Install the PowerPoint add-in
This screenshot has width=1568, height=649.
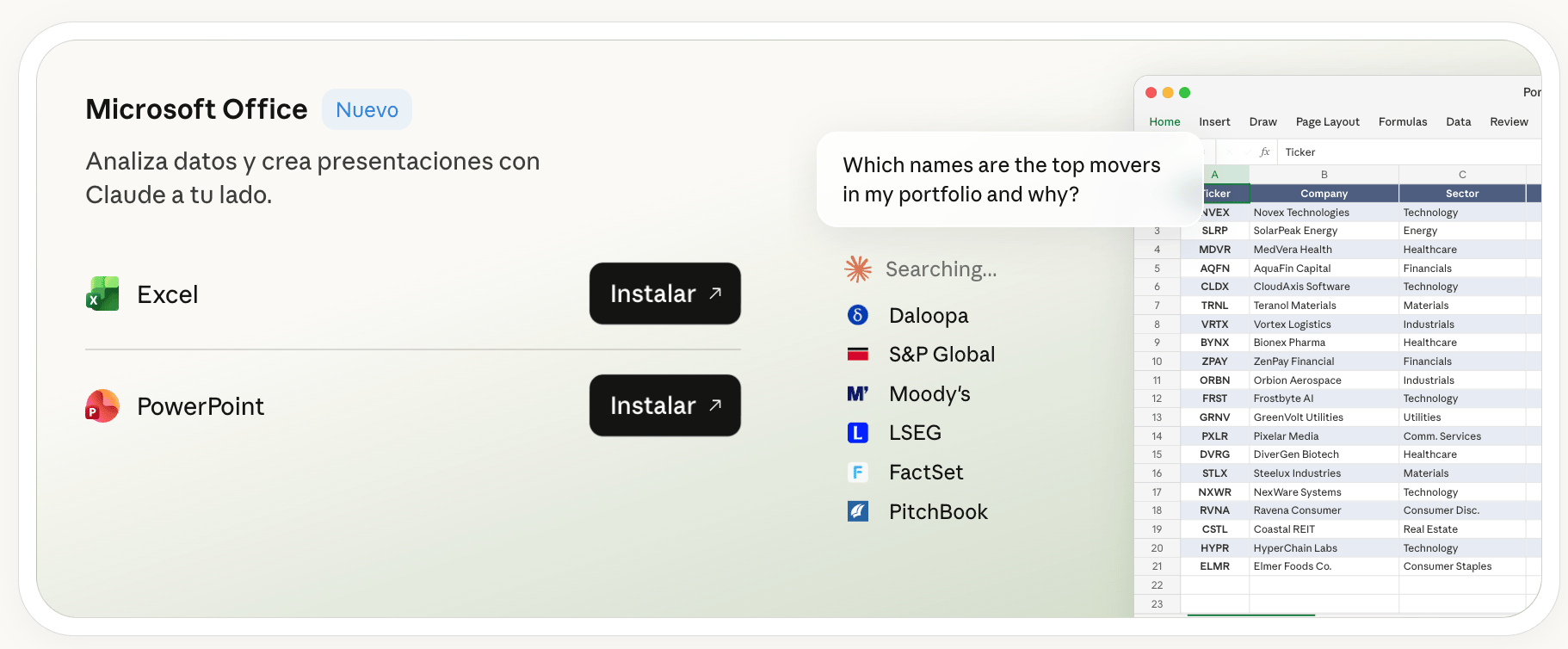point(665,405)
